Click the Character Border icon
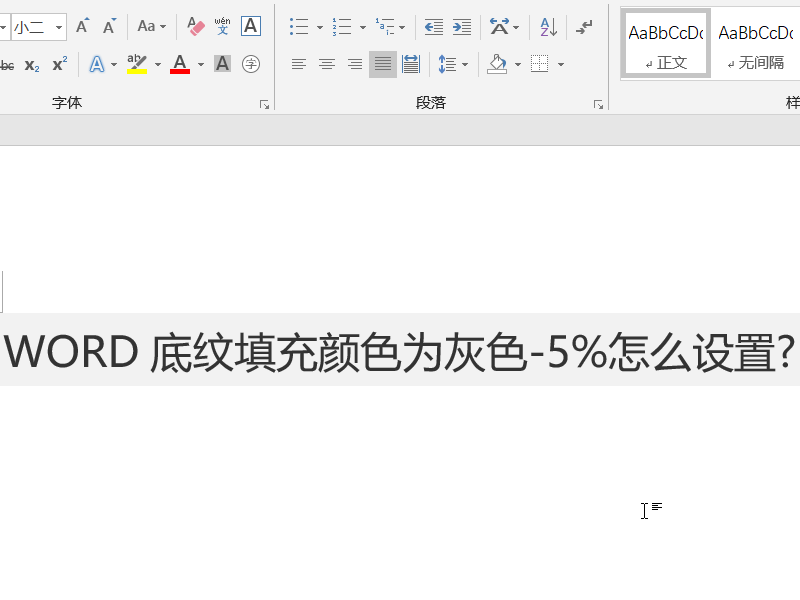800x600 pixels. pyautogui.click(x=251, y=26)
